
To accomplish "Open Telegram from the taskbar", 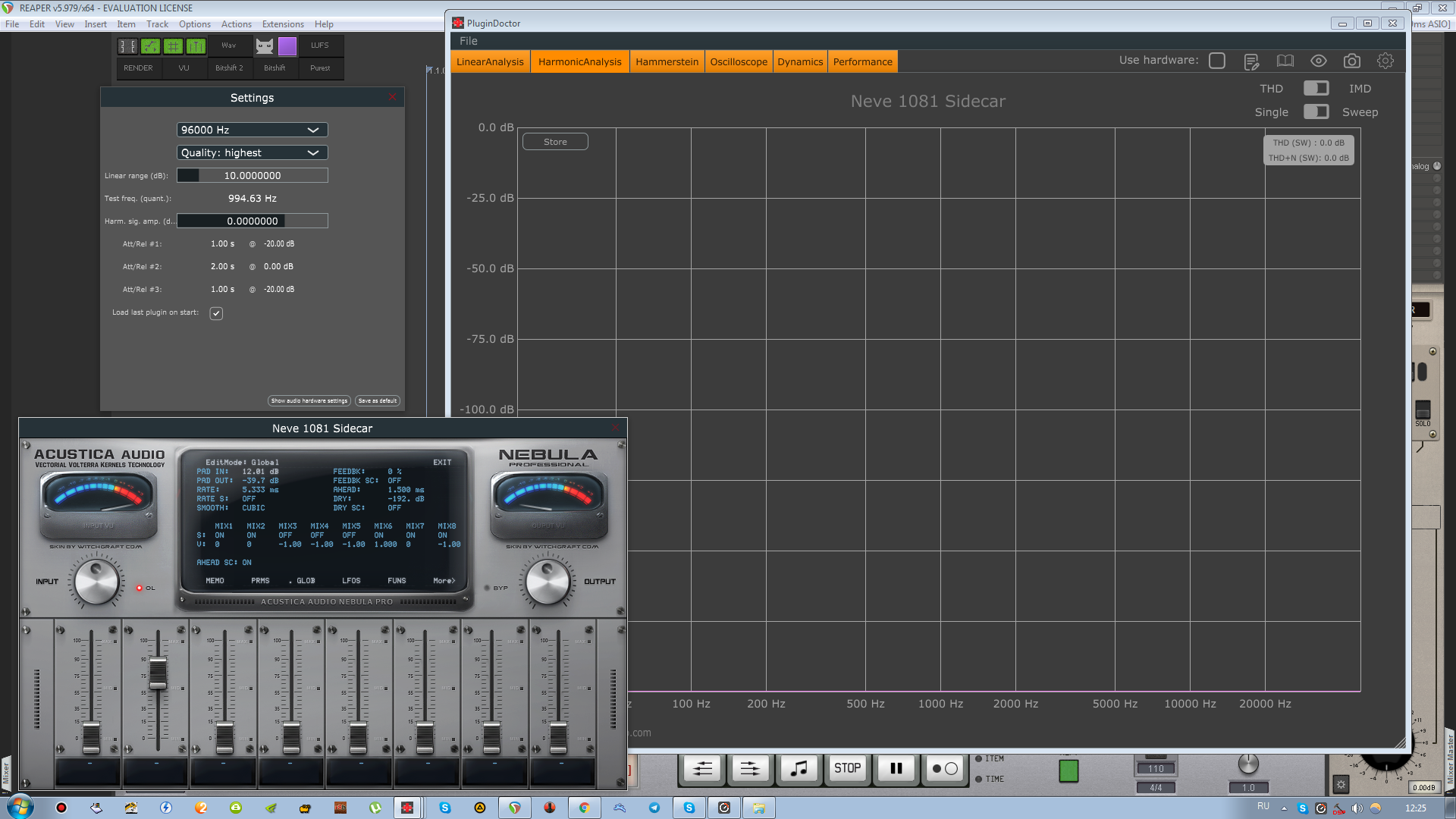I will click(654, 808).
